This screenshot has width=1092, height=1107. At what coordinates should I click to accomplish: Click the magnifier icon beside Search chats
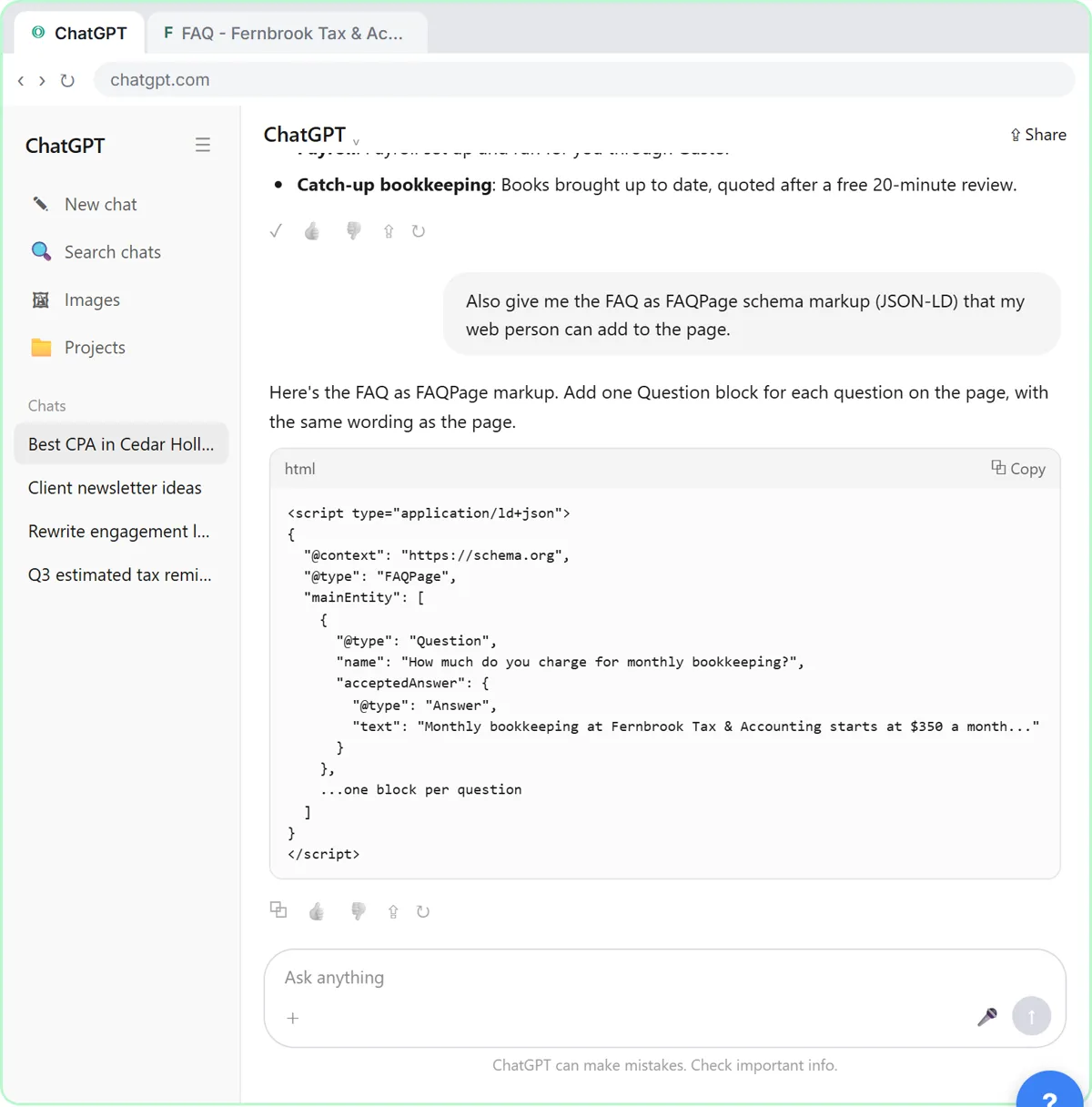41,251
